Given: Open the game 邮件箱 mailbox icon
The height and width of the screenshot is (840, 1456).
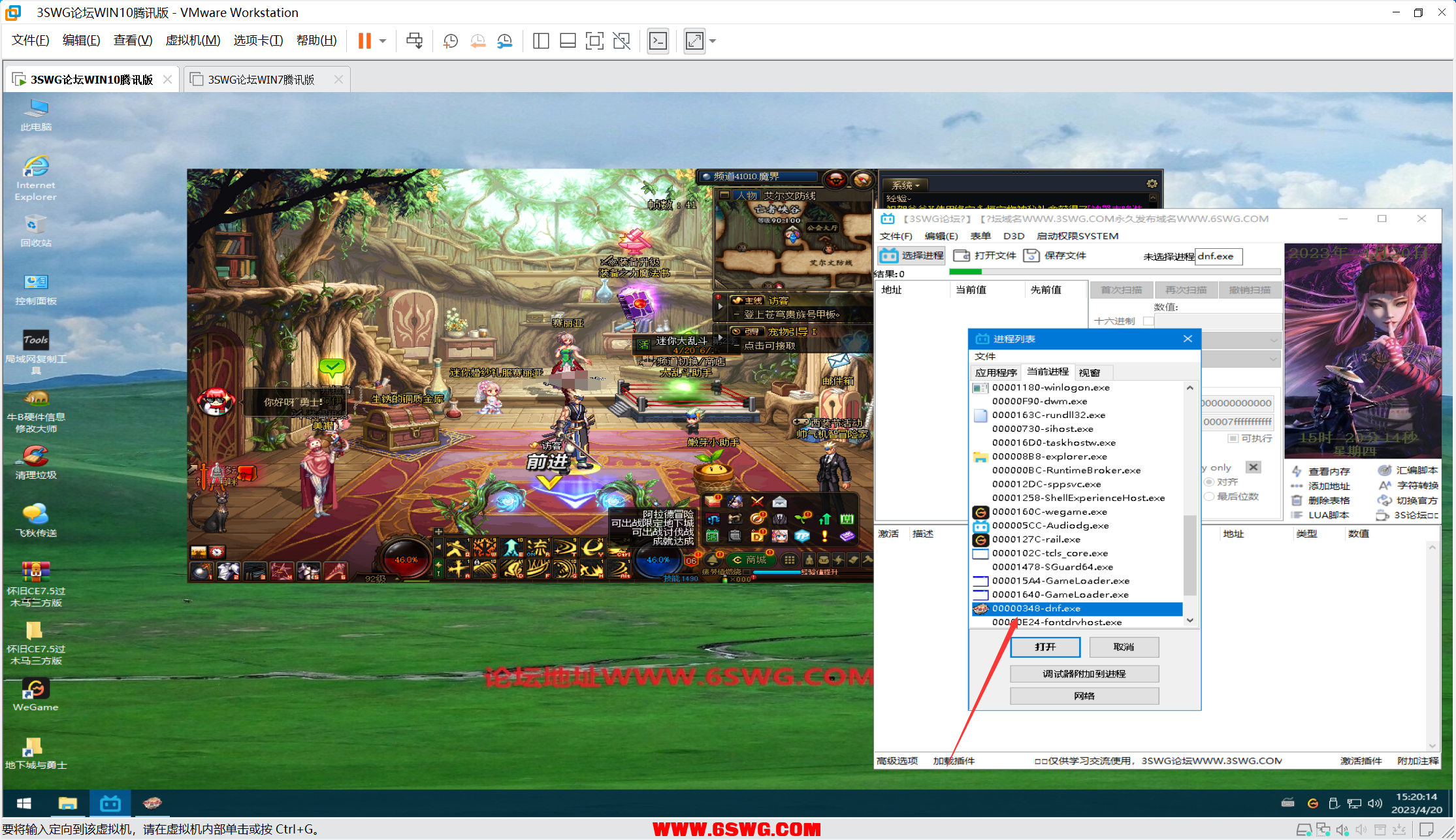Looking at the screenshot, I should coord(839,361).
